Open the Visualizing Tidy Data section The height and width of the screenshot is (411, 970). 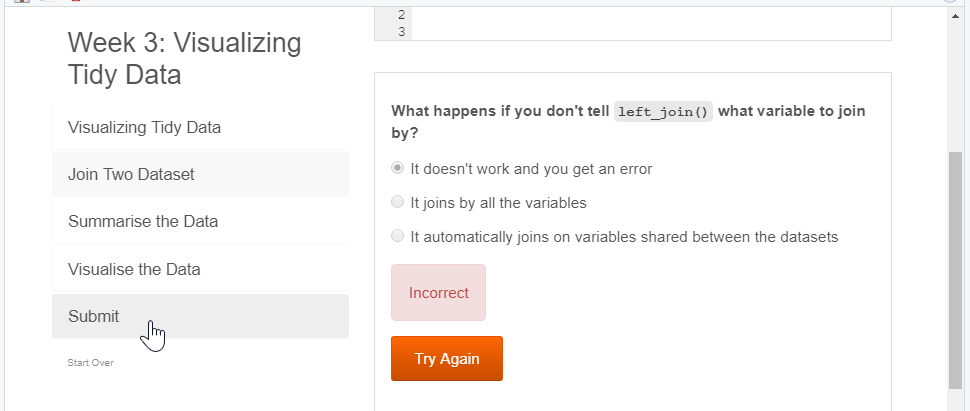point(200,128)
